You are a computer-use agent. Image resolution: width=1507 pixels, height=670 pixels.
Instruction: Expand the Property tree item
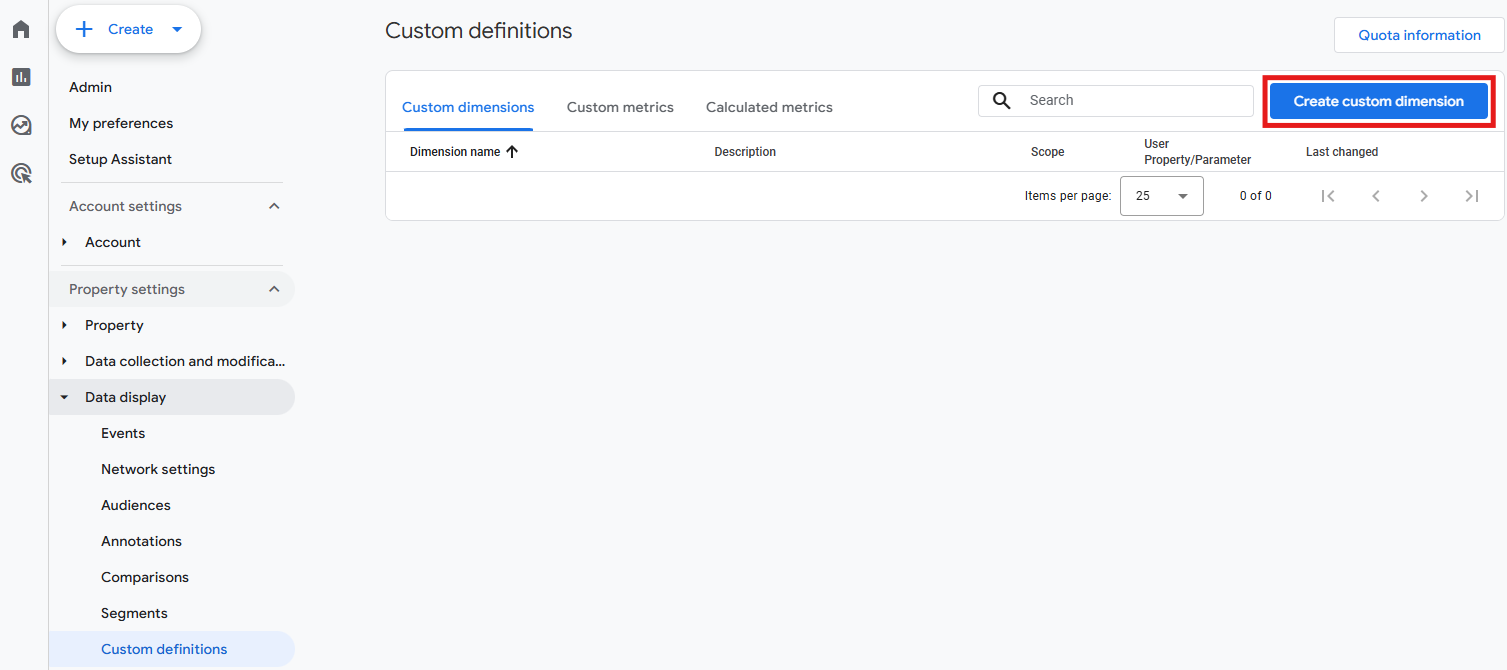64,325
